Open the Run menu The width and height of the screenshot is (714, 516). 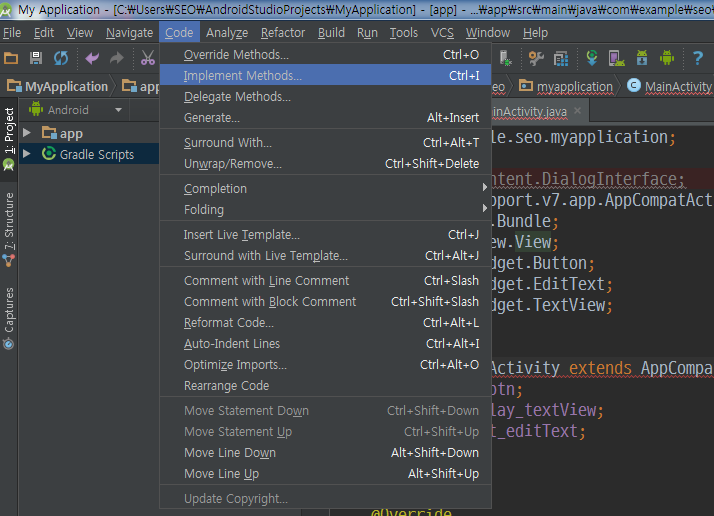[367, 33]
